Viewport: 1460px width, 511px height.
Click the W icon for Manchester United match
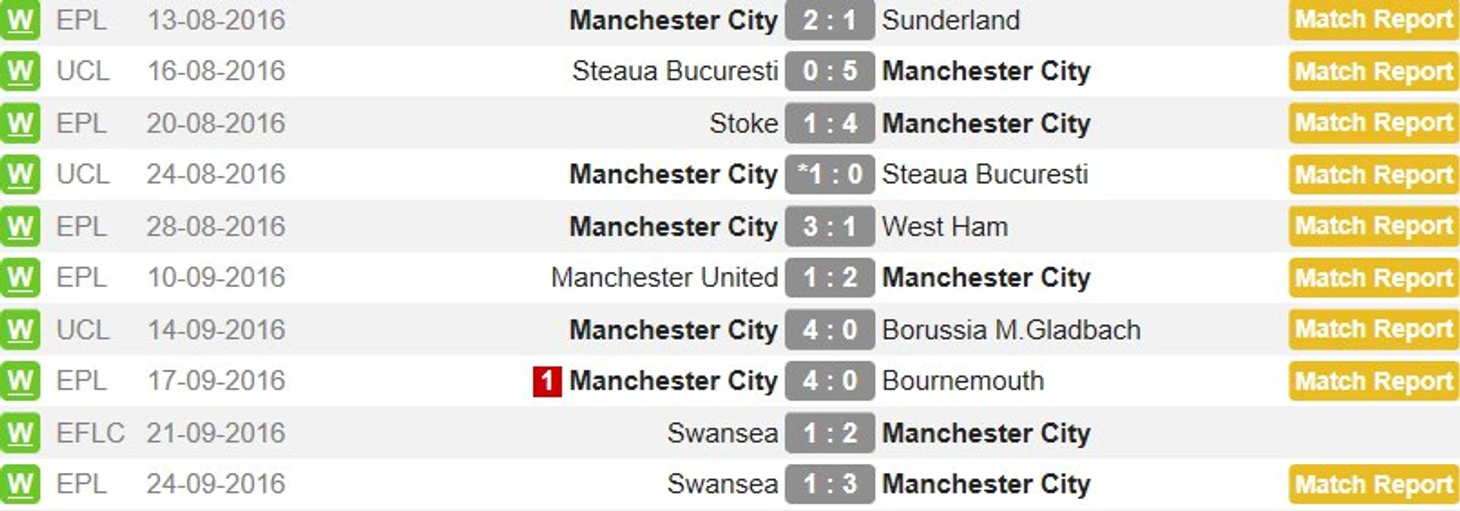point(20,277)
